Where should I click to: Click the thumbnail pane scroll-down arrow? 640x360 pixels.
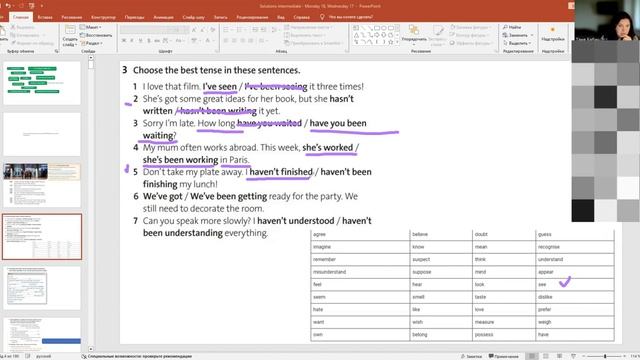coord(91,349)
